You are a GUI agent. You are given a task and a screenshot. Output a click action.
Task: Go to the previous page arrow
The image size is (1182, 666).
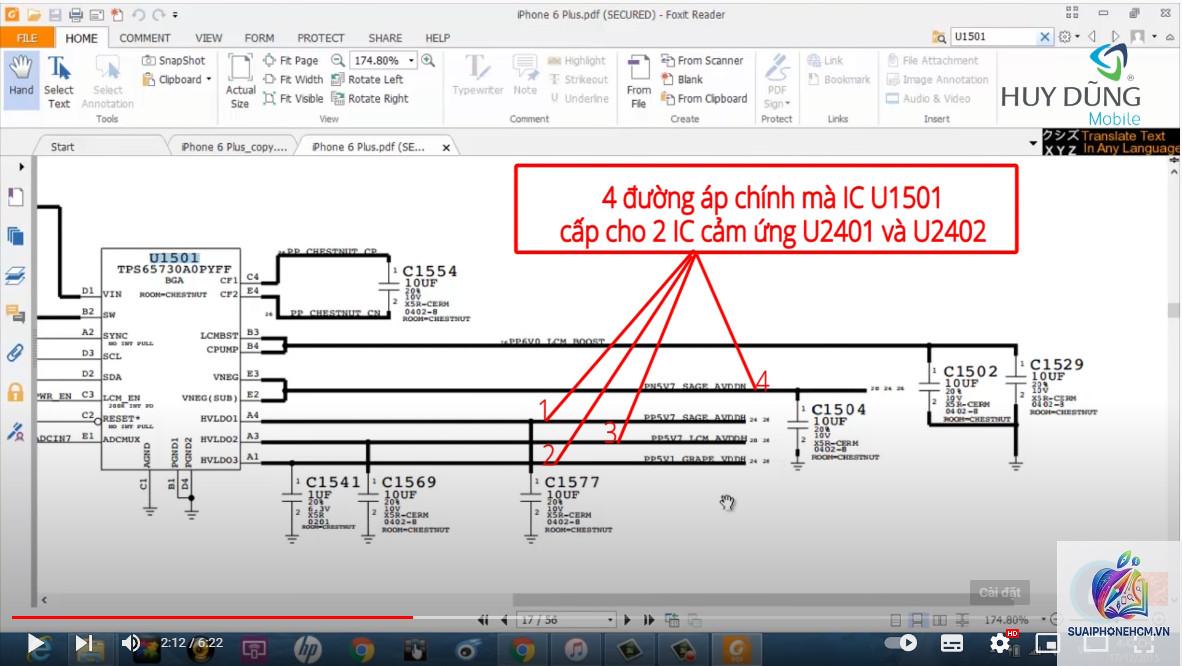tap(504, 620)
